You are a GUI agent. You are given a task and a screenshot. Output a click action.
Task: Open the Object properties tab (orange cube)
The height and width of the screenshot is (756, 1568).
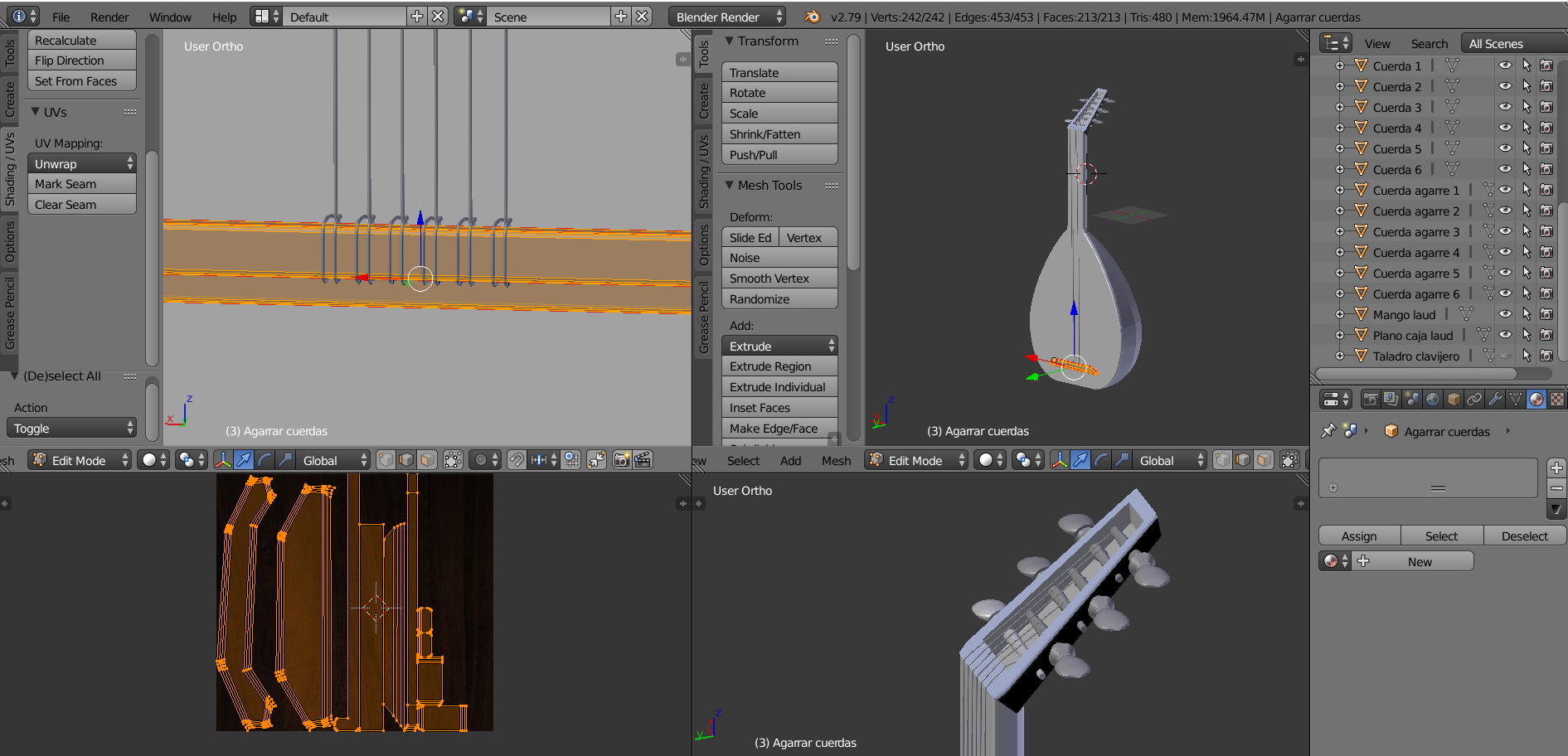[1454, 400]
